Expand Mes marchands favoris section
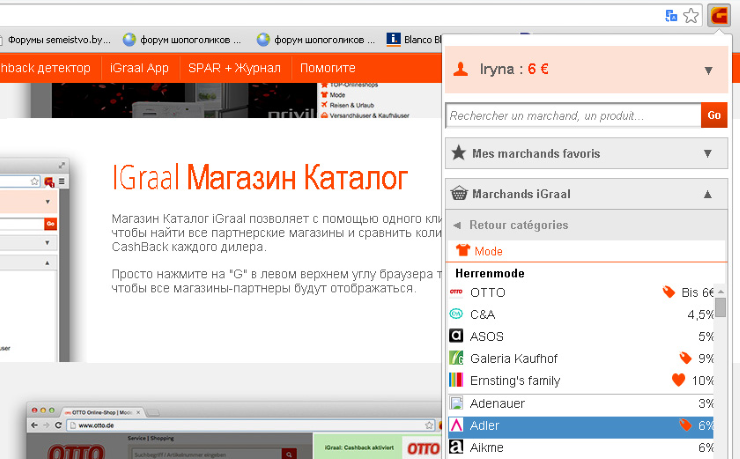The height and width of the screenshot is (459, 740). (586, 153)
